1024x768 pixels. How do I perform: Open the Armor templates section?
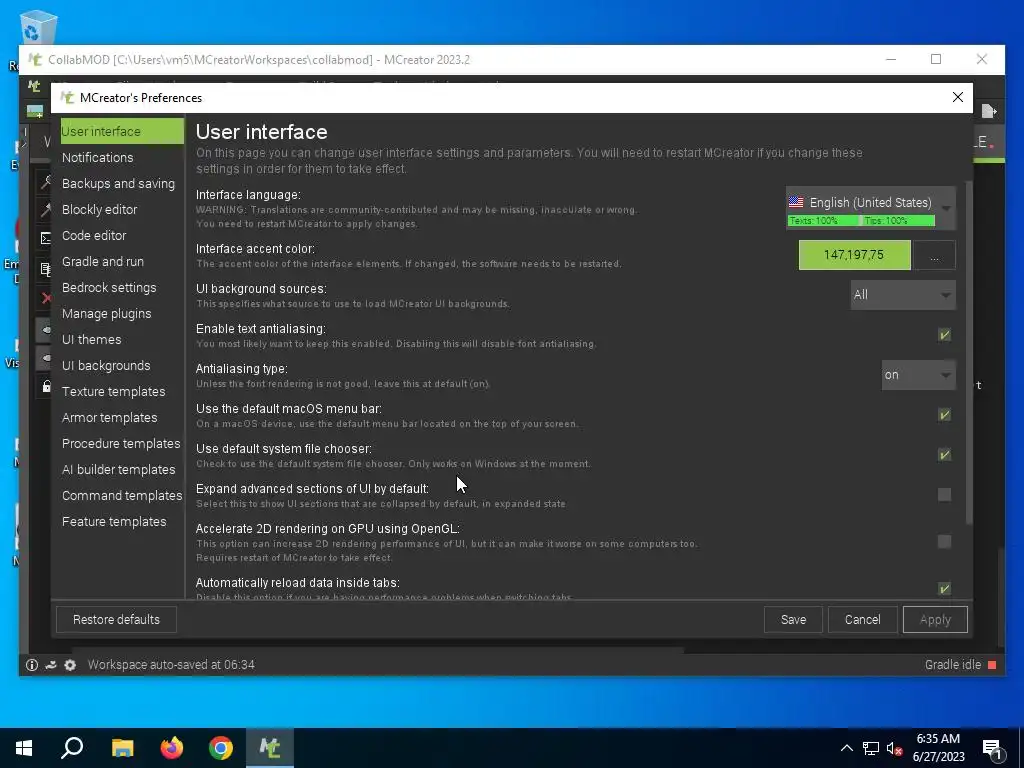tap(109, 418)
